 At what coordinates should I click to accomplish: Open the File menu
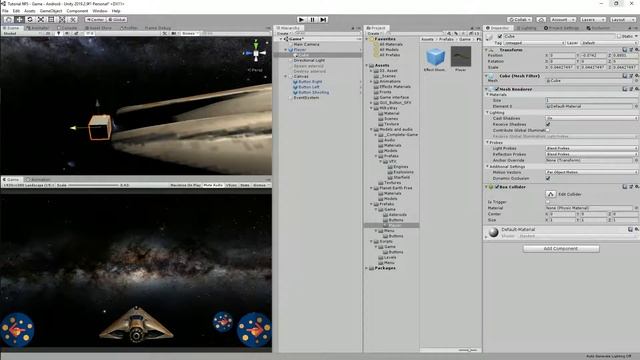[5, 11]
